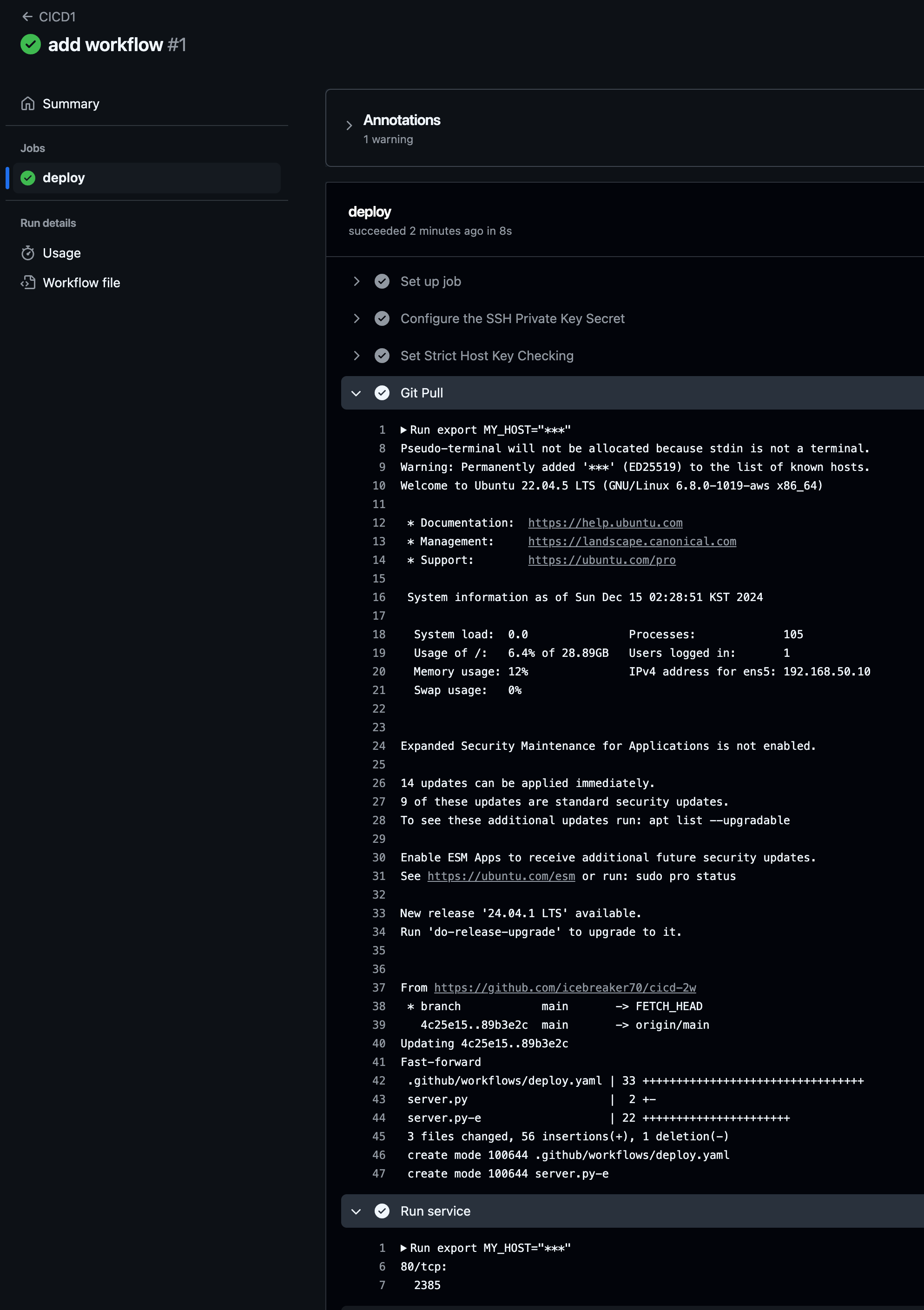Click the Run service status check icon

coord(382,1211)
